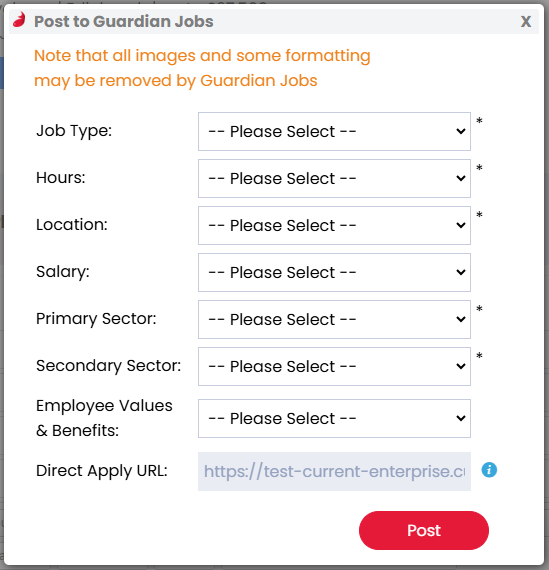Click the 'Hours:' label text

point(61,178)
